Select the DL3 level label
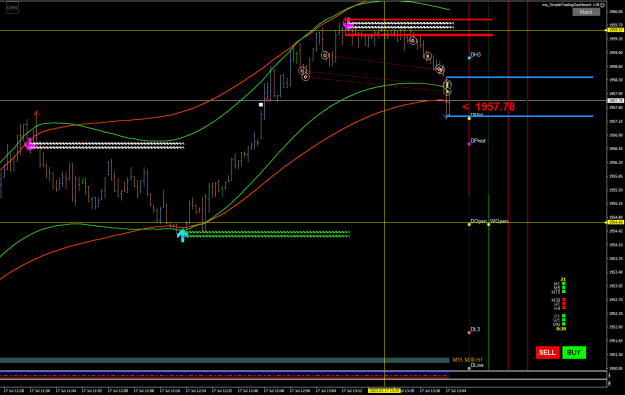This screenshot has height=395, width=625. [475, 330]
